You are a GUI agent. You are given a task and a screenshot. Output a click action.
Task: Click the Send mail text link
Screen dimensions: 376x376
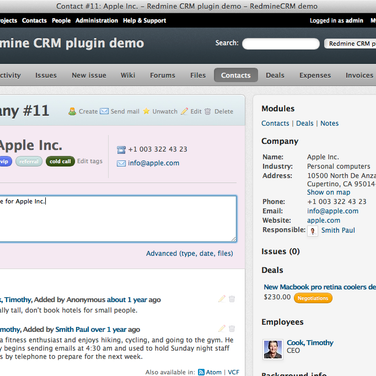(x=125, y=111)
